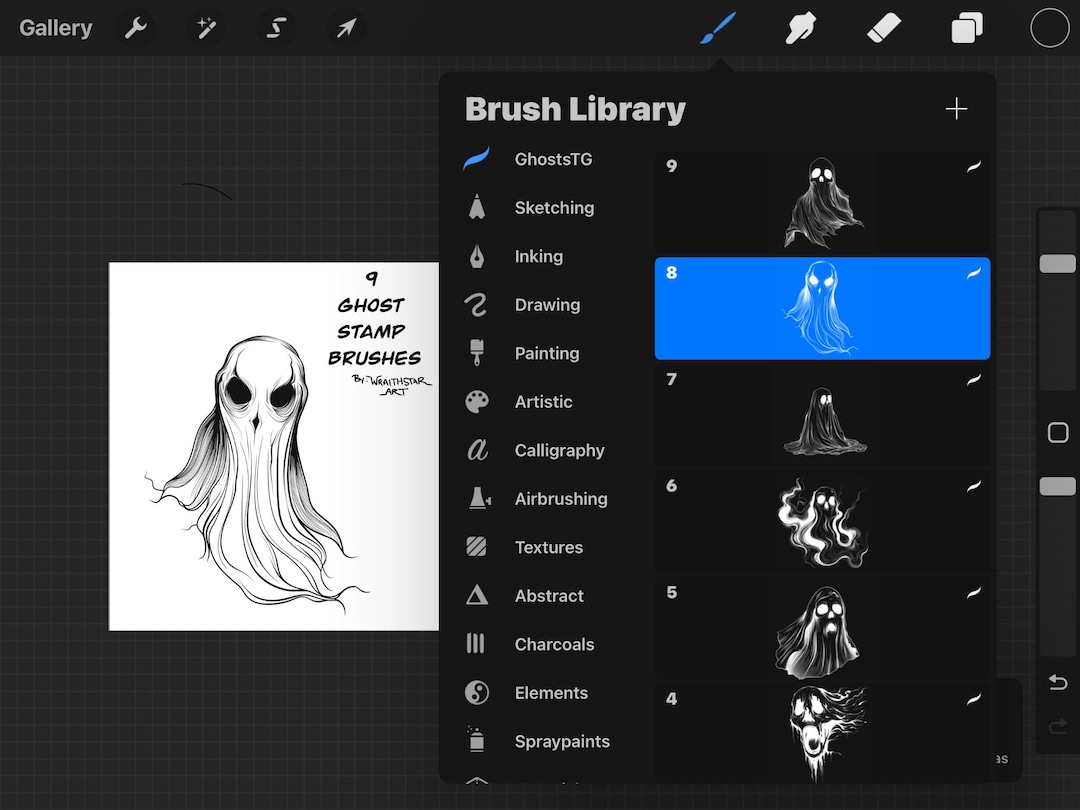This screenshot has height=810, width=1080.
Task: Select the Eraser tool
Action: pyautogui.click(x=884, y=30)
